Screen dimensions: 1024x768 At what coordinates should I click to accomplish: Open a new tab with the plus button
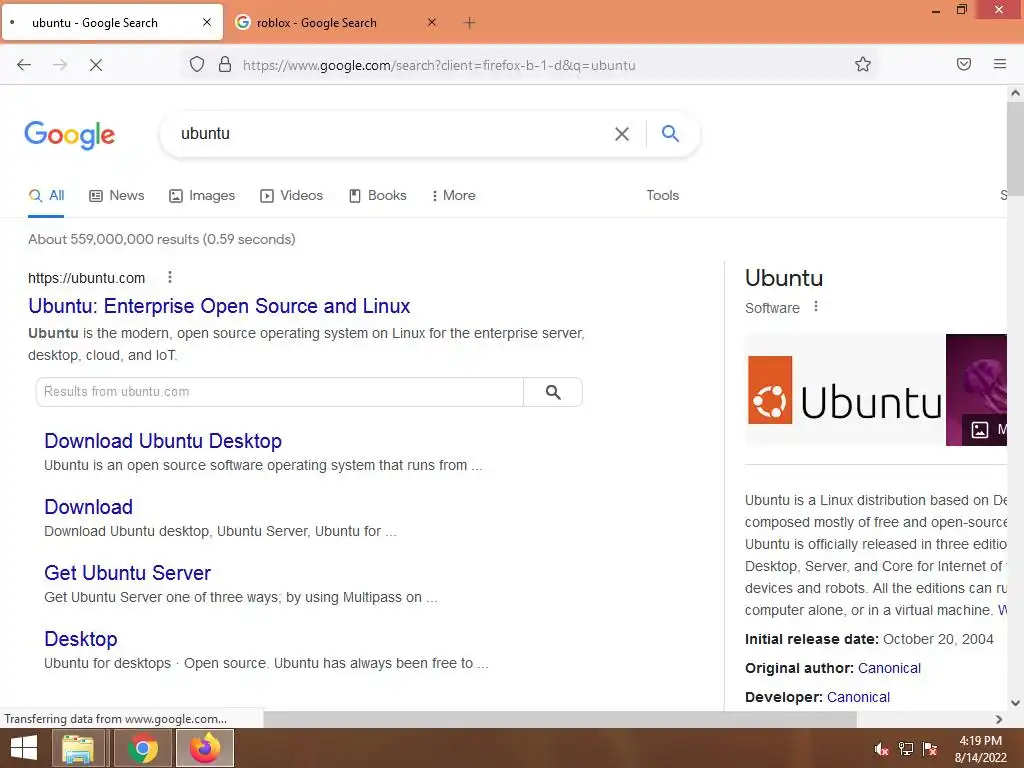point(469,23)
